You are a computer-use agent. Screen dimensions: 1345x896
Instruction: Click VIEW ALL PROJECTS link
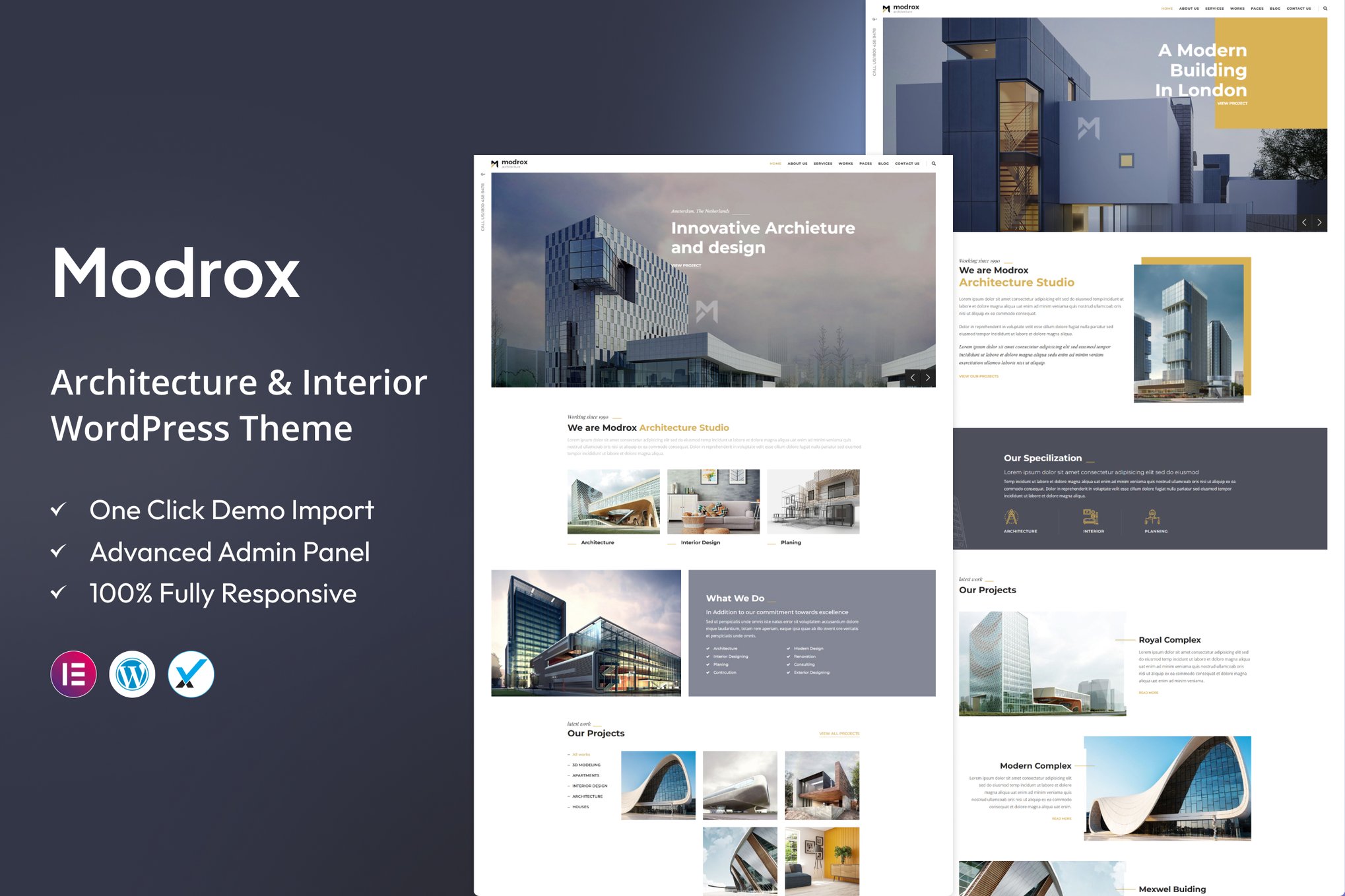pyautogui.click(x=839, y=733)
